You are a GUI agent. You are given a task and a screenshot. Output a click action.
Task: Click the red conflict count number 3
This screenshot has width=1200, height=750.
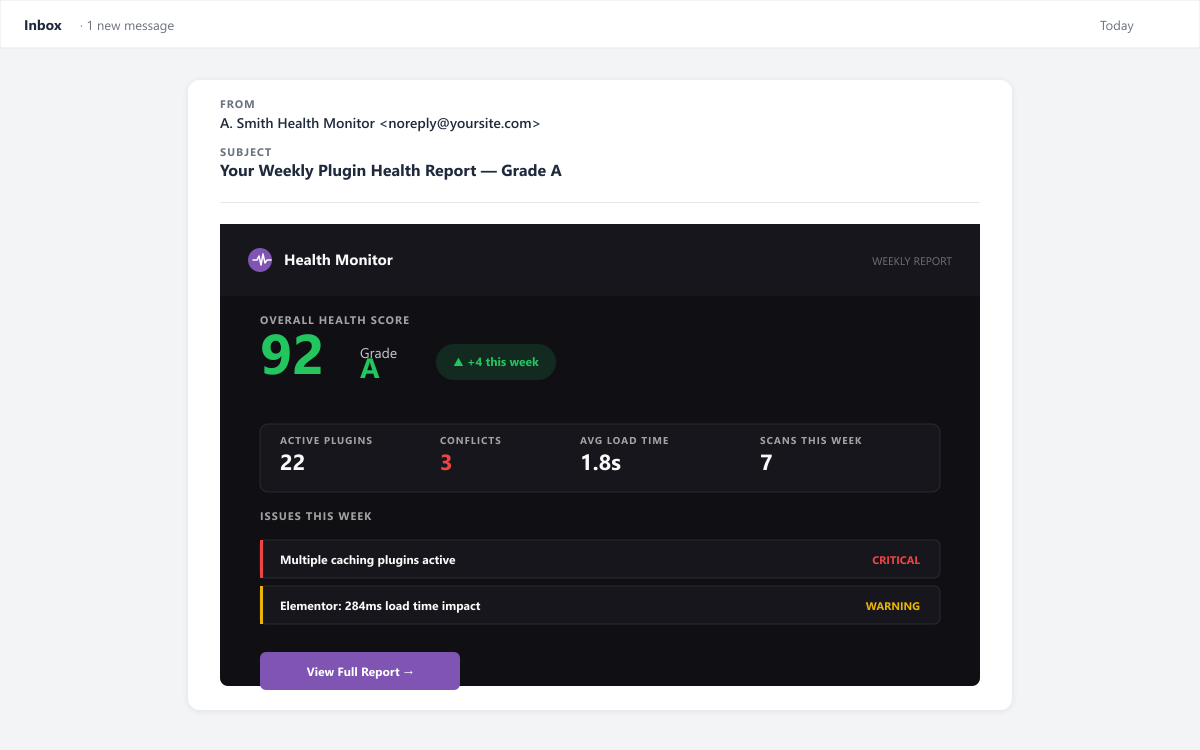446,462
